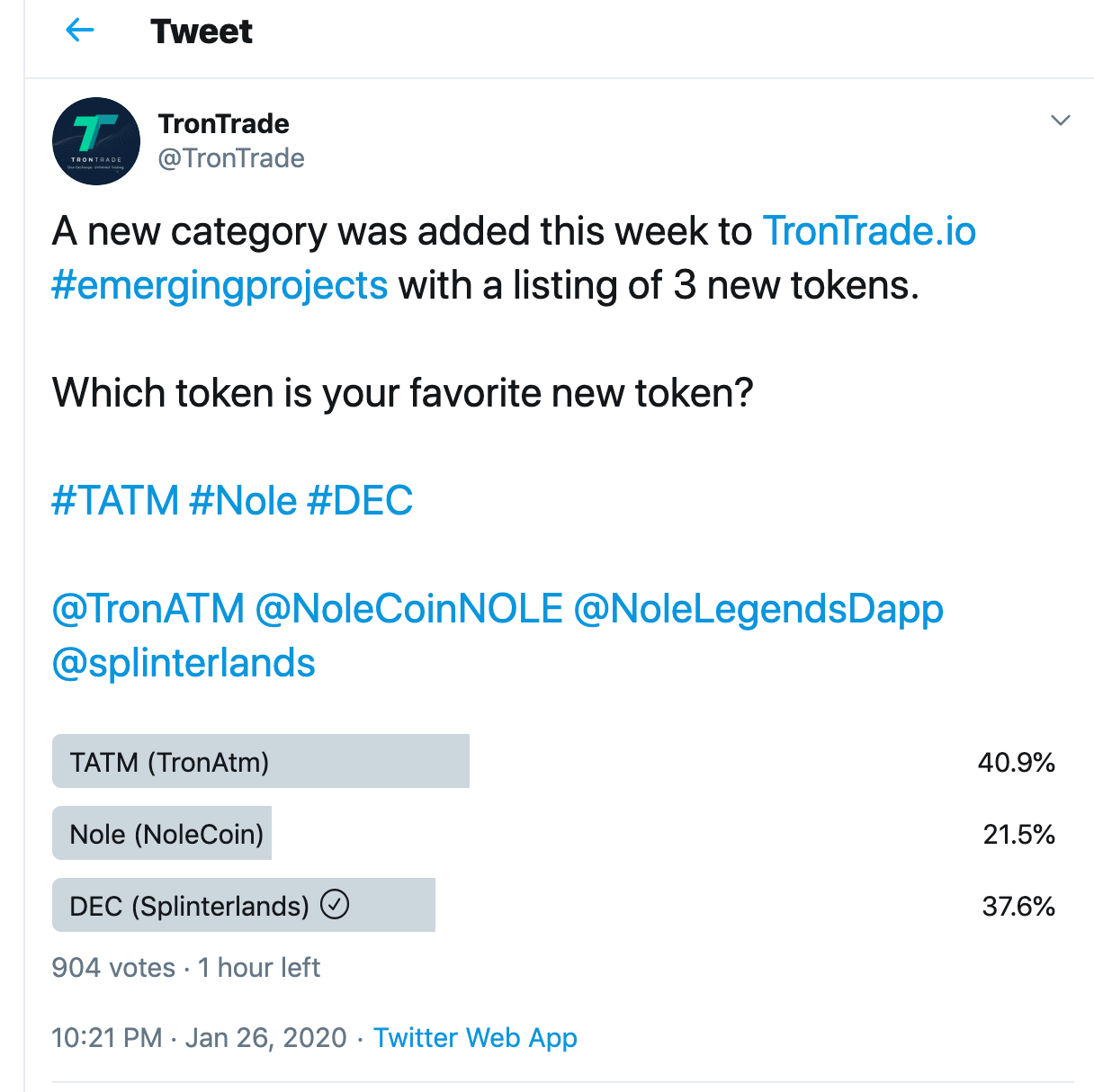
Task: Expand the tweet options chevron
Action: click(x=1061, y=121)
